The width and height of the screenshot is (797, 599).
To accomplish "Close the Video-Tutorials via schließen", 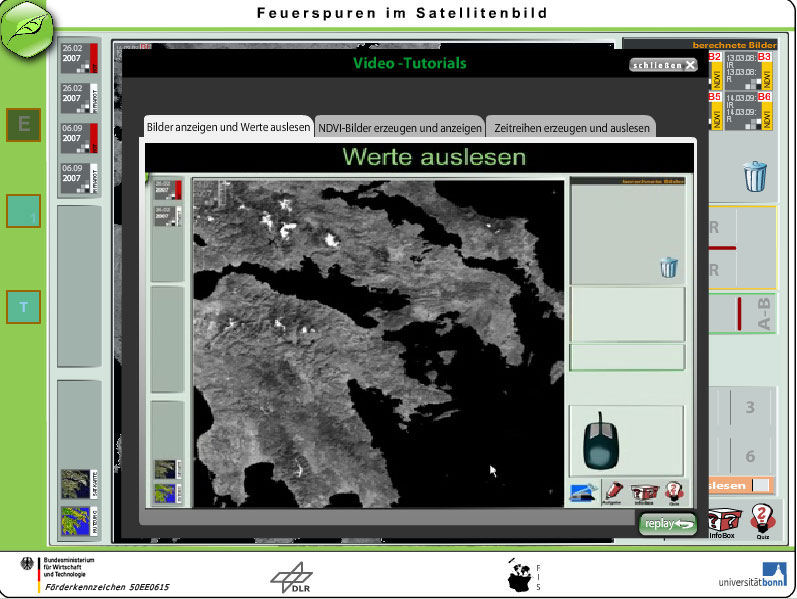I will pyautogui.click(x=663, y=65).
